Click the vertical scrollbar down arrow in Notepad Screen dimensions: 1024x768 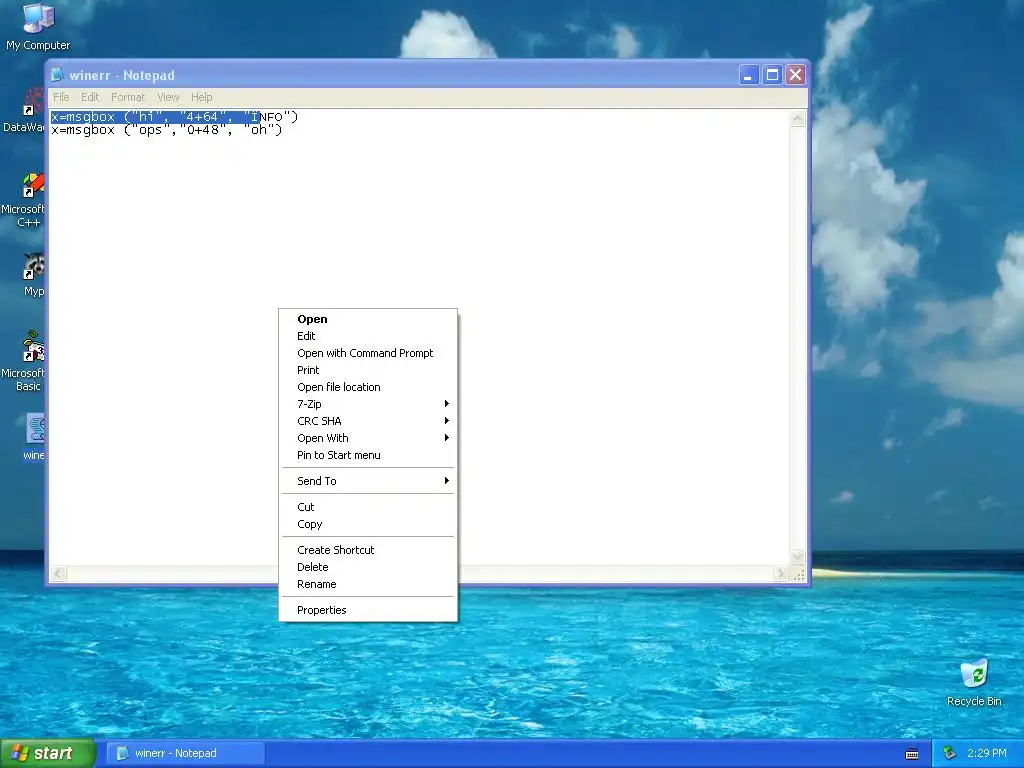[x=797, y=557]
